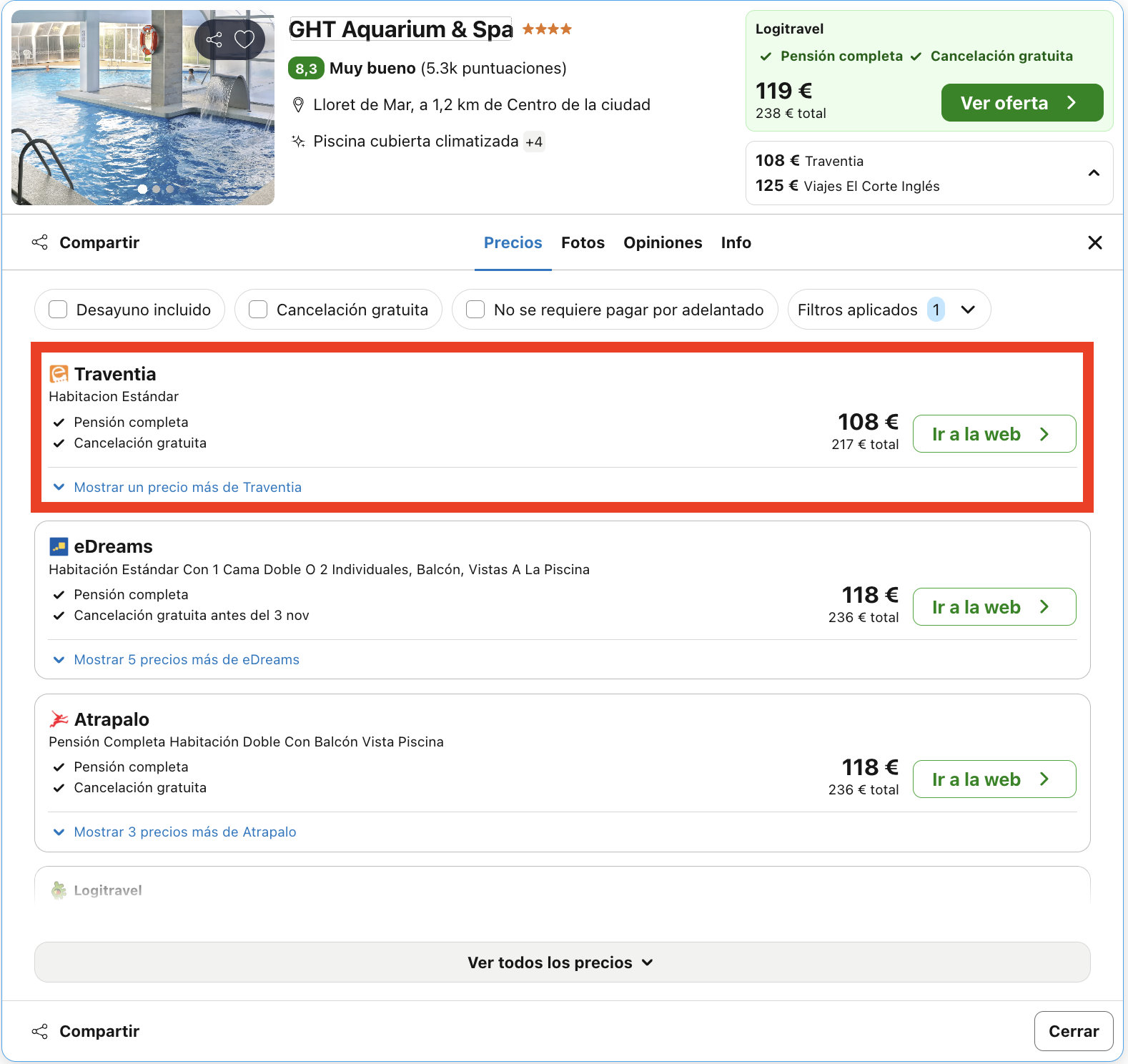Click the green Ver oferta button
The width and height of the screenshot is (1128, 1064).
click(1021, 103)
